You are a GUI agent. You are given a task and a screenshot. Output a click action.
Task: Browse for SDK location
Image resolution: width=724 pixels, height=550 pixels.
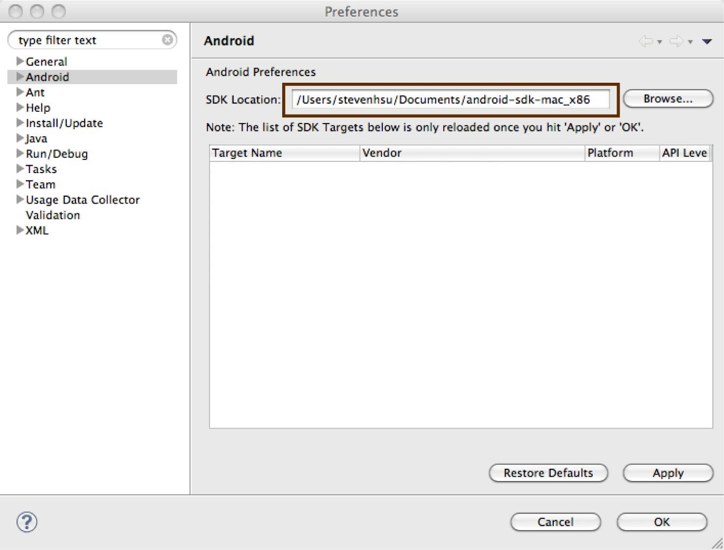[668, 99]
